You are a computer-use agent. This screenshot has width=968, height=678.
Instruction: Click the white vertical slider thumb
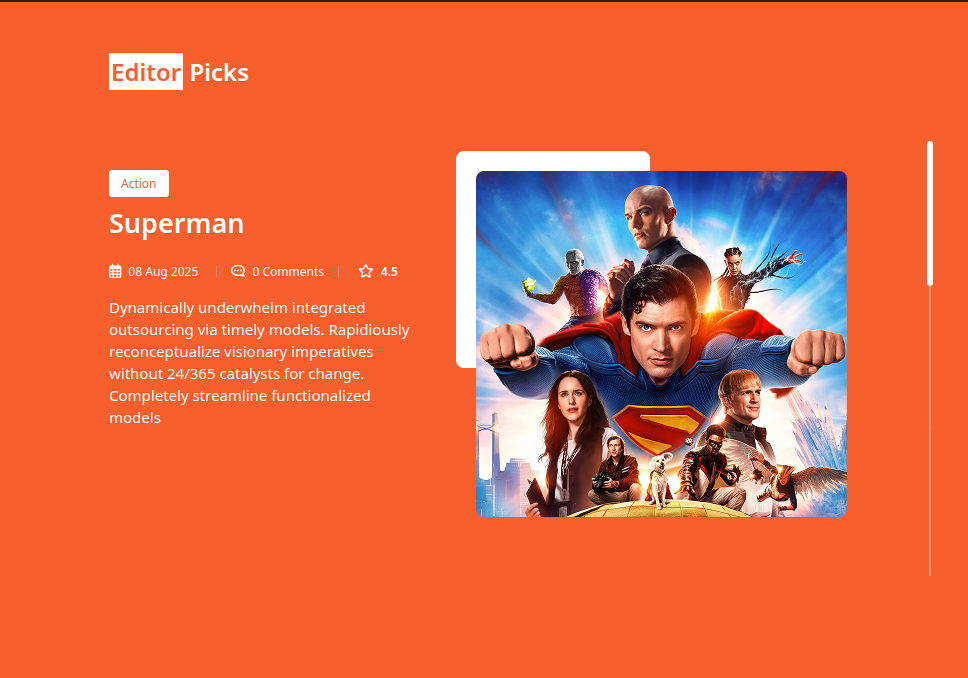930,214
